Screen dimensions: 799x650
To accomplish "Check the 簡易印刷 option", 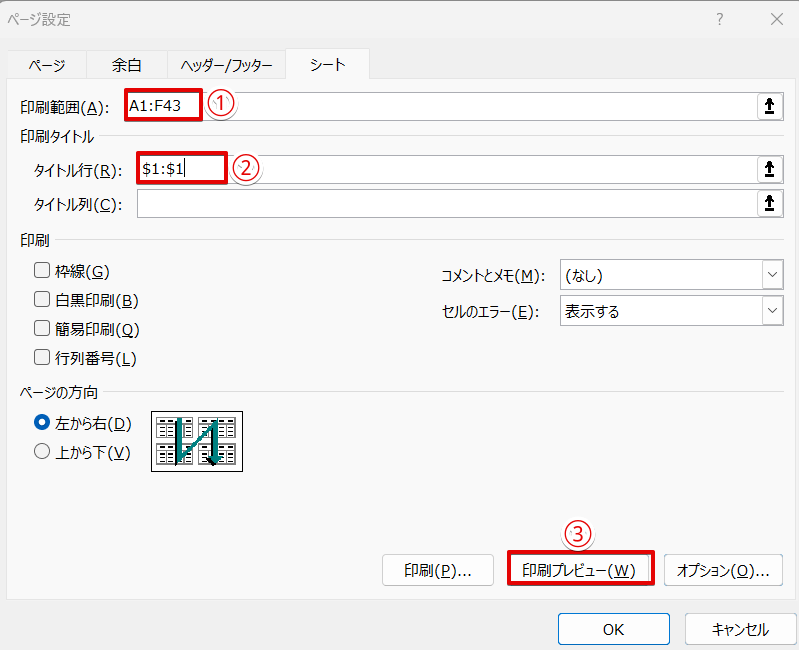I will point(42,329).
